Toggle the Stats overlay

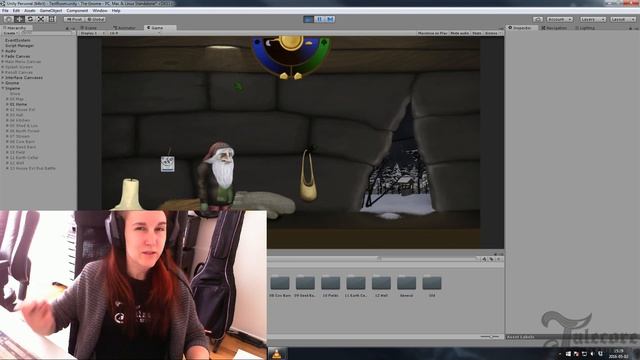tap(477, 33)
